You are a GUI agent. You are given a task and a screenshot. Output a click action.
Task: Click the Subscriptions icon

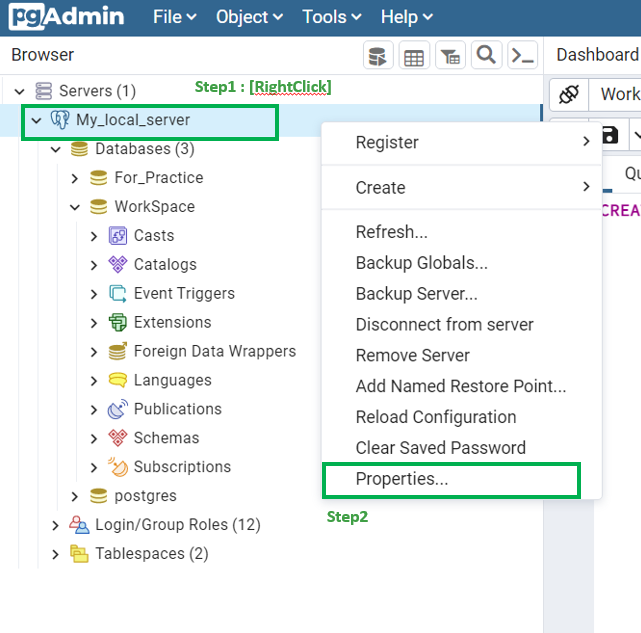tap(118, 467)
